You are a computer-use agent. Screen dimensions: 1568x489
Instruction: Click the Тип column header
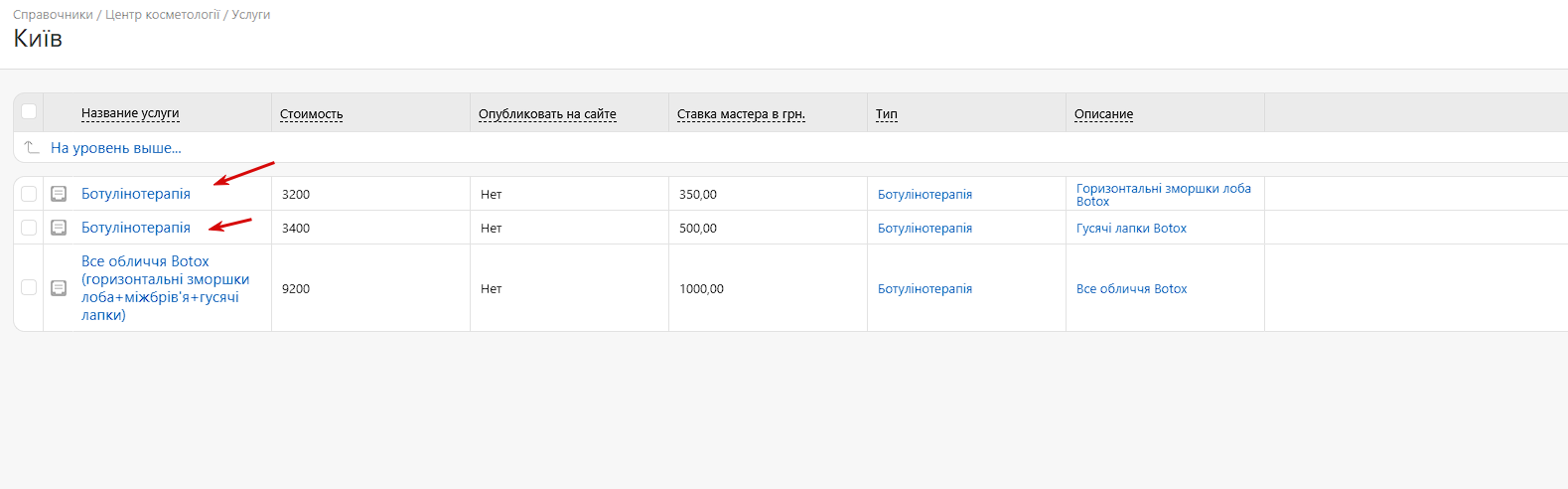(x=887, y=114)
